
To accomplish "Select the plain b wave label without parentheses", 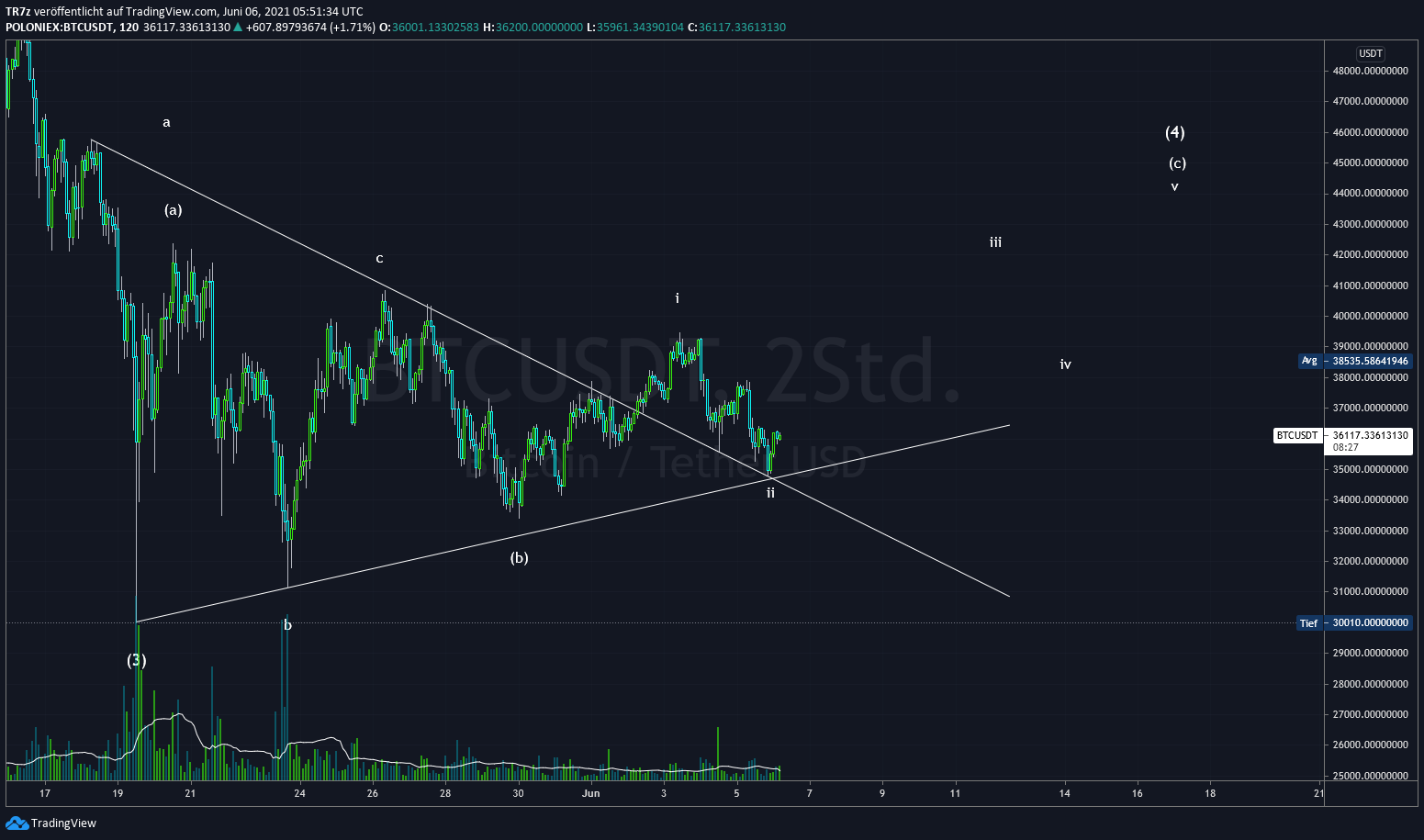I will coord(287,625).
